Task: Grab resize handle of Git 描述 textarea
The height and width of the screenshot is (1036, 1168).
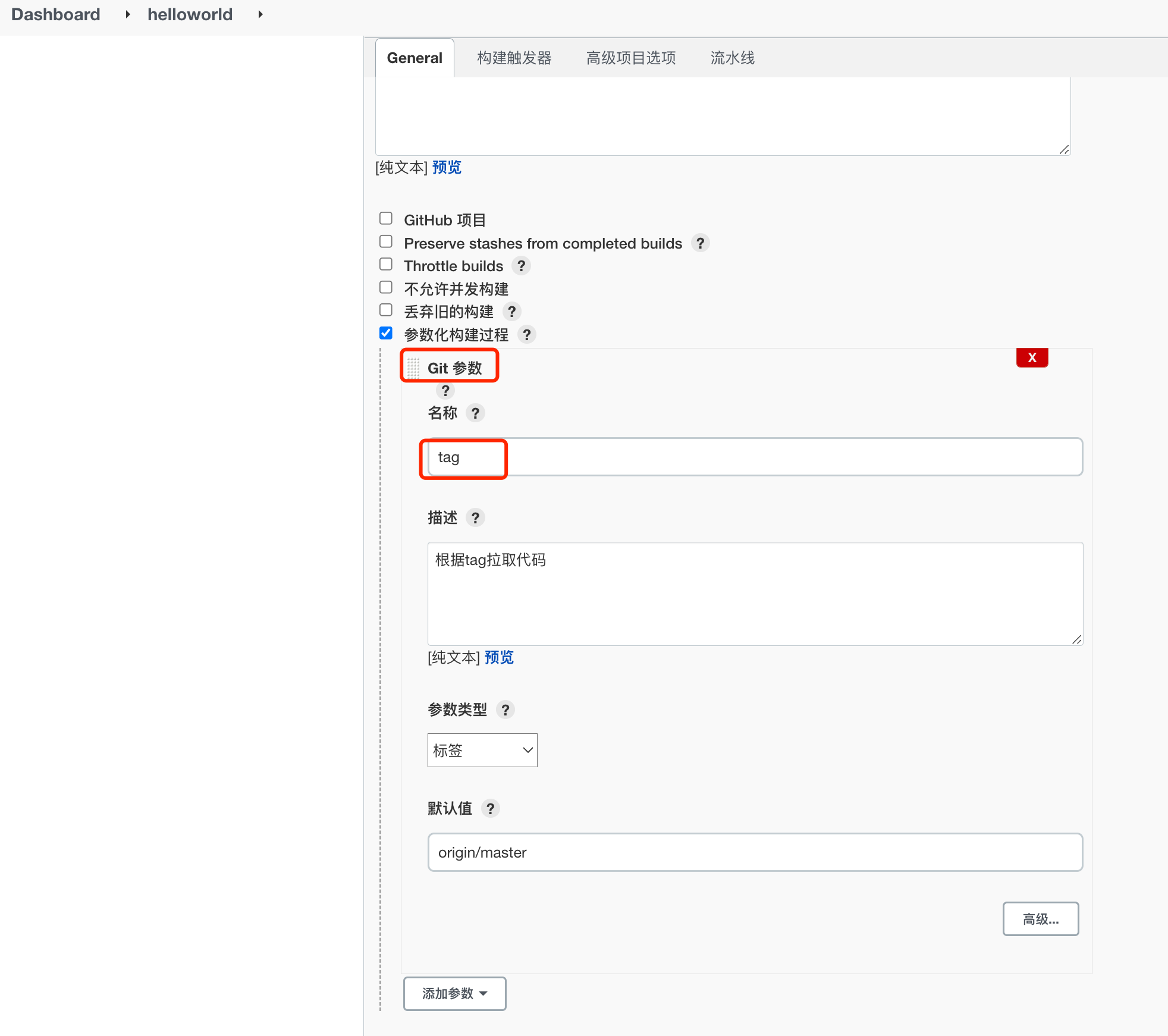Action: pyautogui.click(x=1077, y=640)
